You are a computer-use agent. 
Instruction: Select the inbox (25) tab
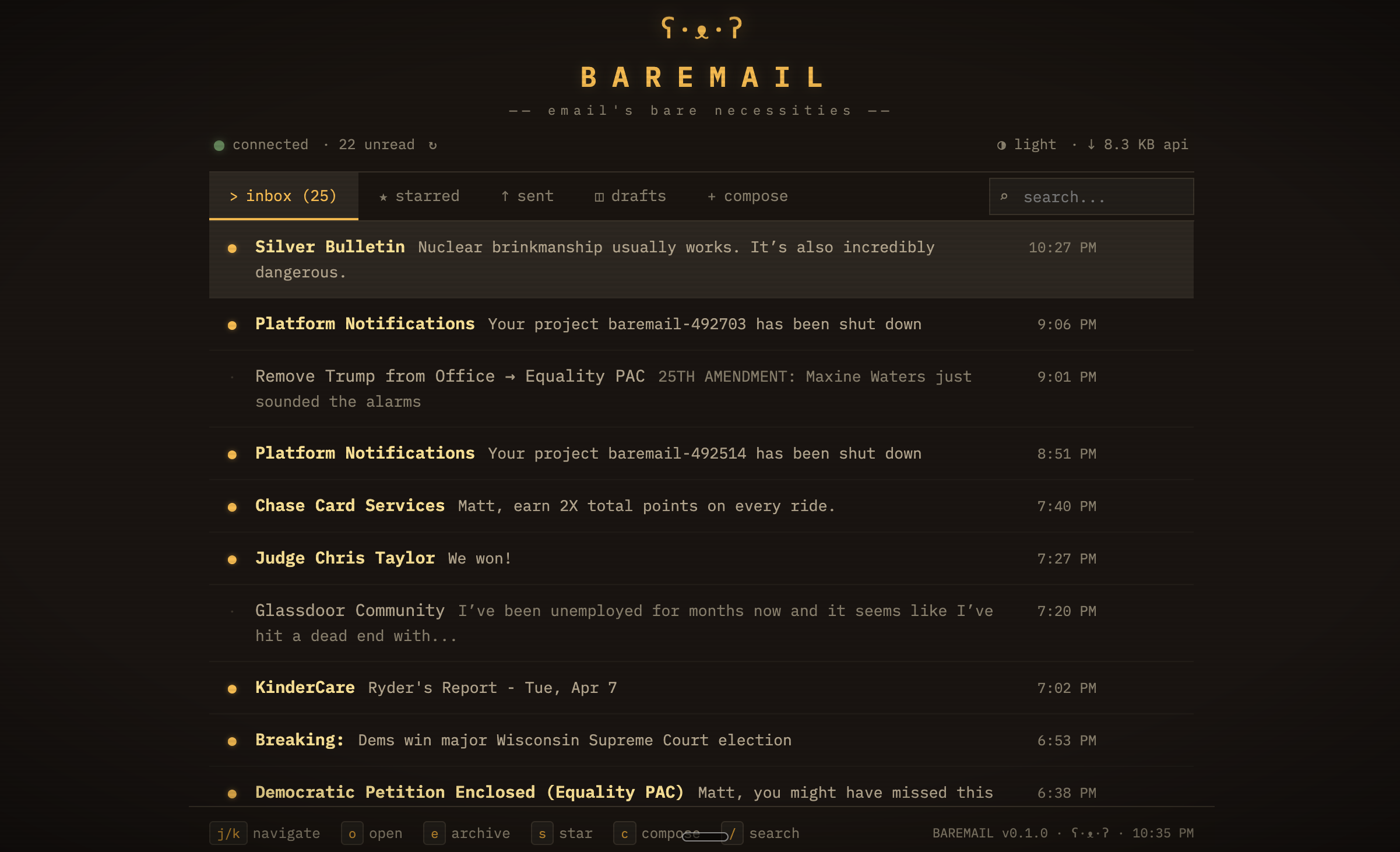click(x=283, y=196)
